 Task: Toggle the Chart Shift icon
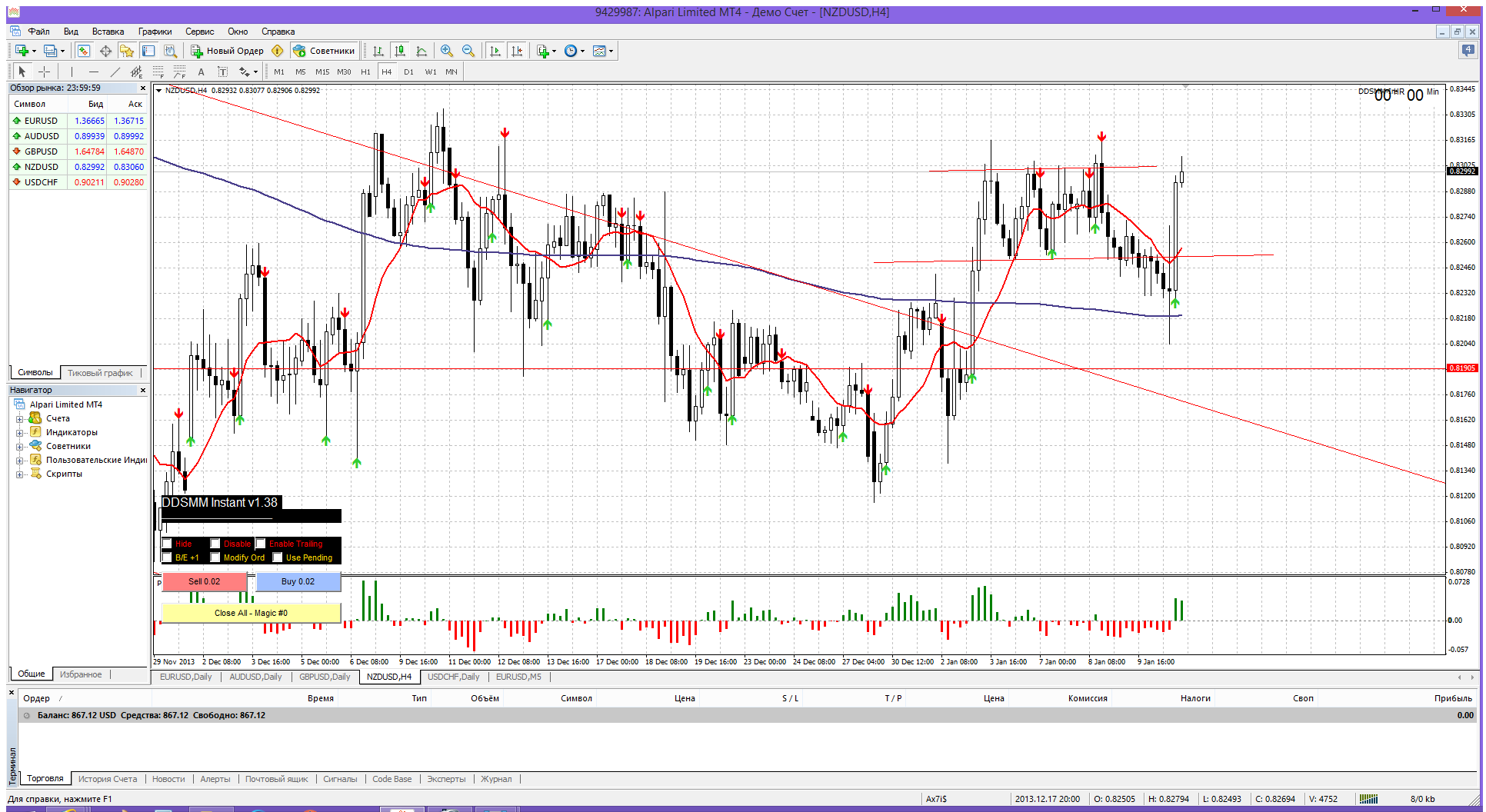(517, 51)
